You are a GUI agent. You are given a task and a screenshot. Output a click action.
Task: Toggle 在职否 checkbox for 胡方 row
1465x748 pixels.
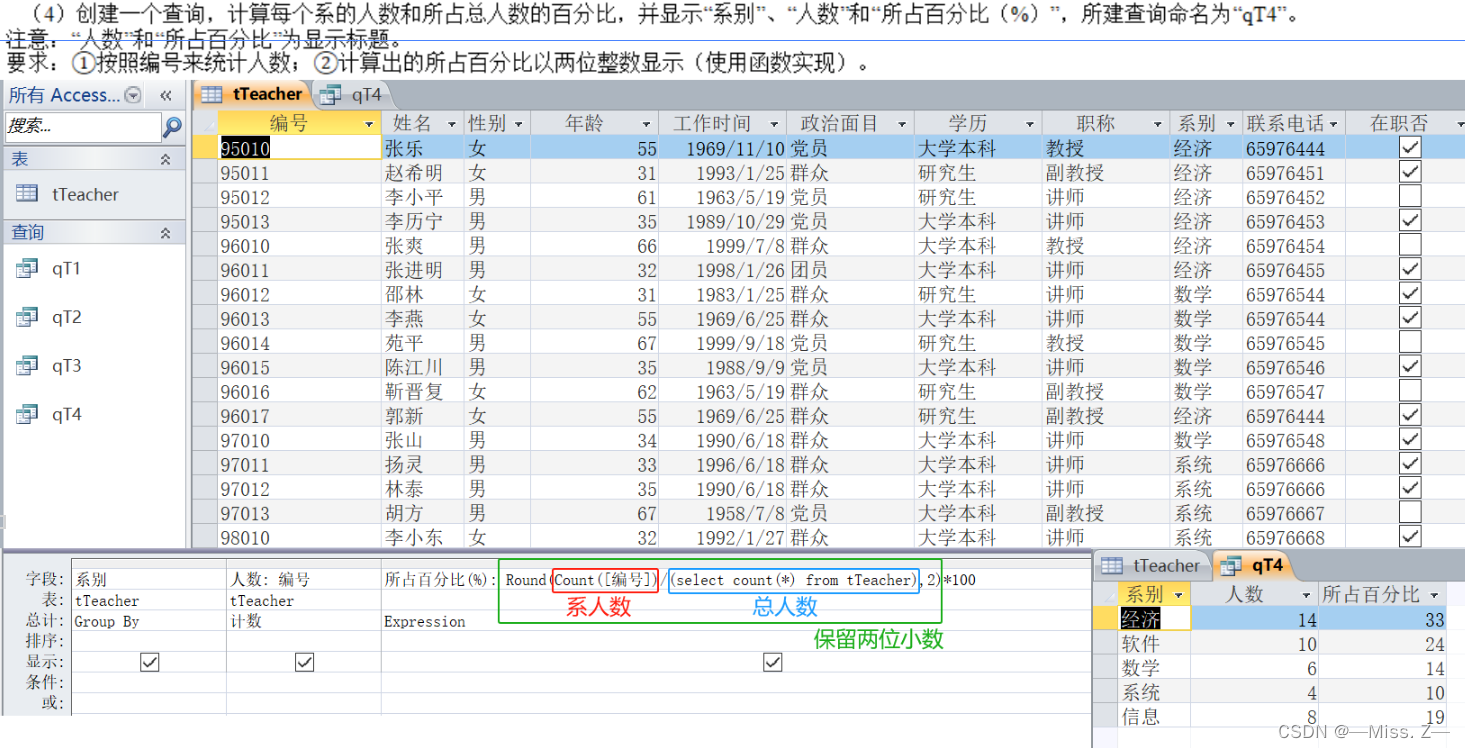coord(1410,512)
